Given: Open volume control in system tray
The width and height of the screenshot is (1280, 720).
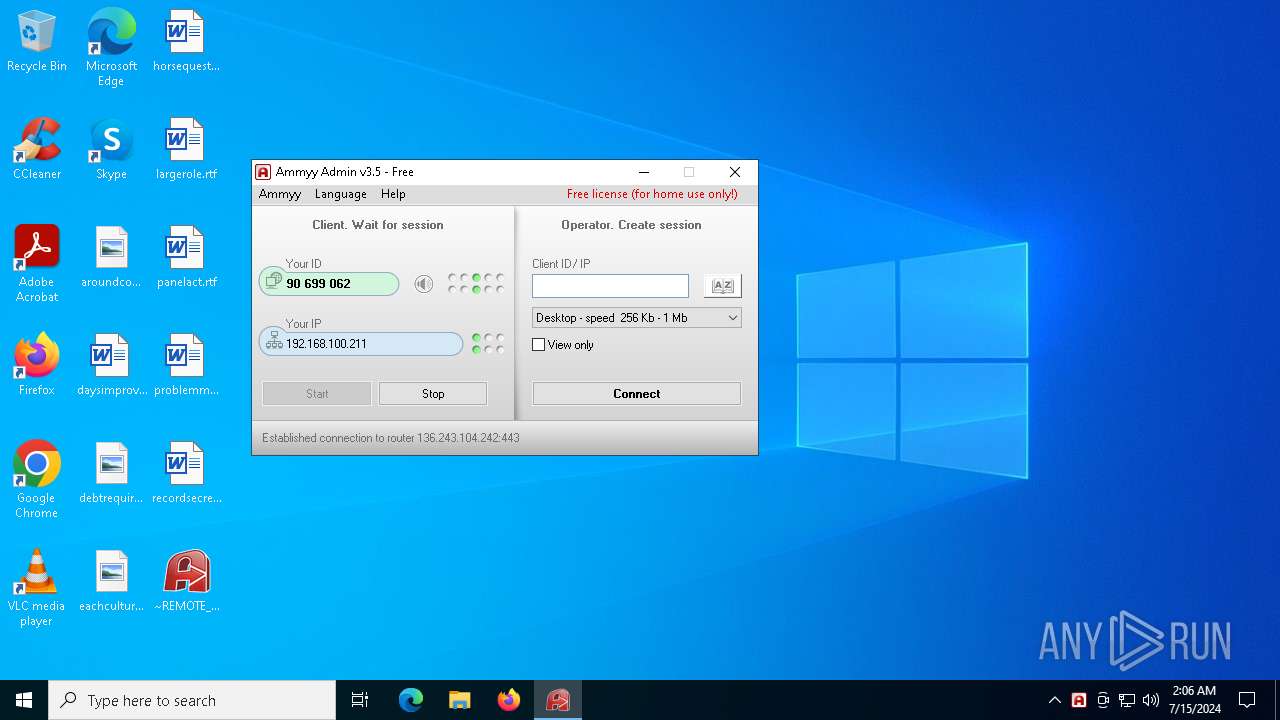Looking at the screenshot, I should [1151, 700].
